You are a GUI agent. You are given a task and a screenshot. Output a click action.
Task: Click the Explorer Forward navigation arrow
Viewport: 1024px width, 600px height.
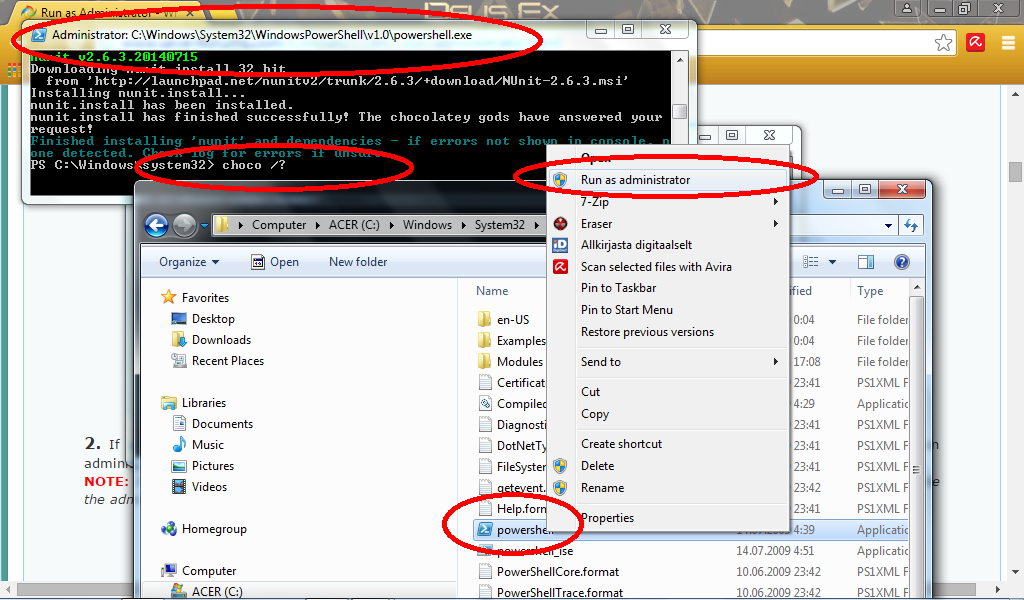pos(185,225)
